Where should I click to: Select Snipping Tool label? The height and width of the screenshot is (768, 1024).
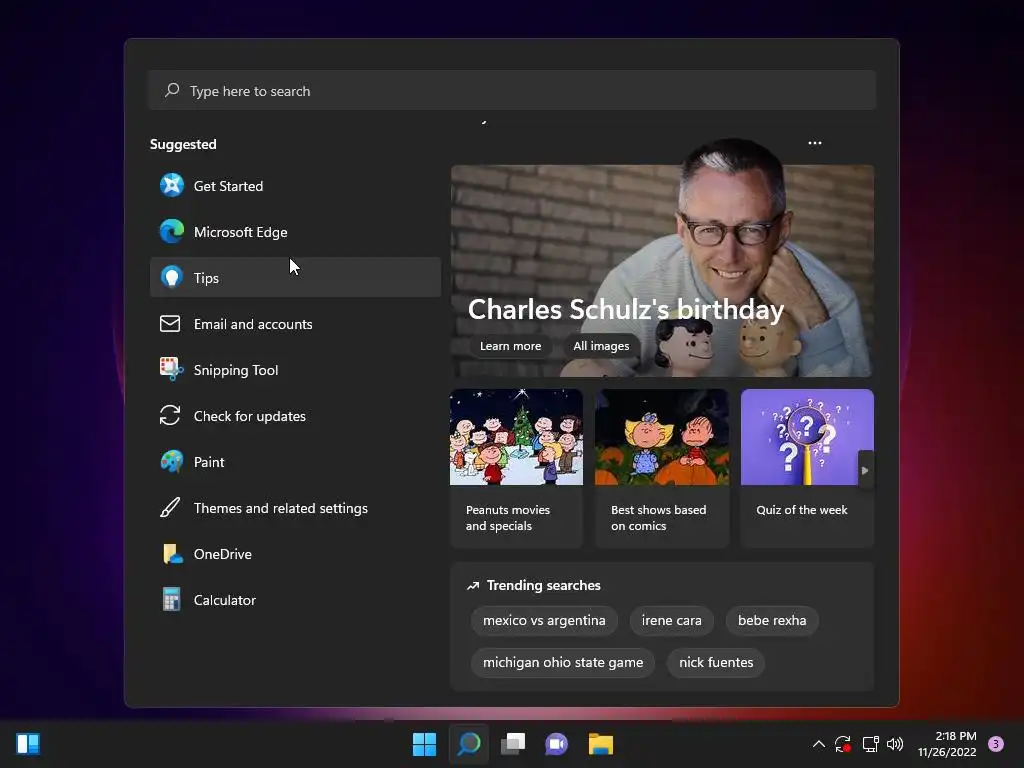click(236, 370)
